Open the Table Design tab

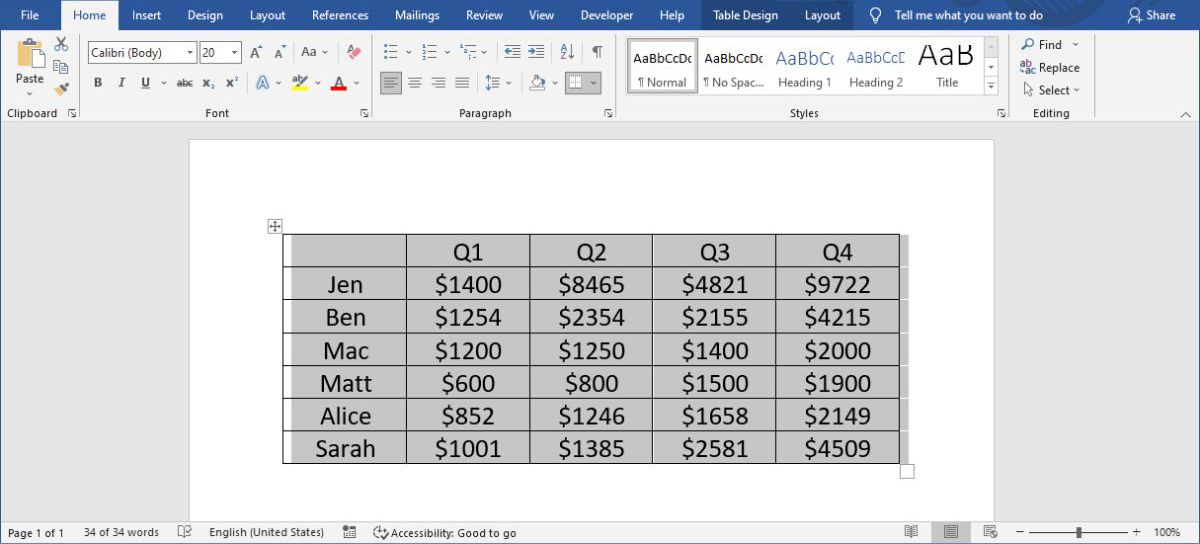tap(745, 15)
